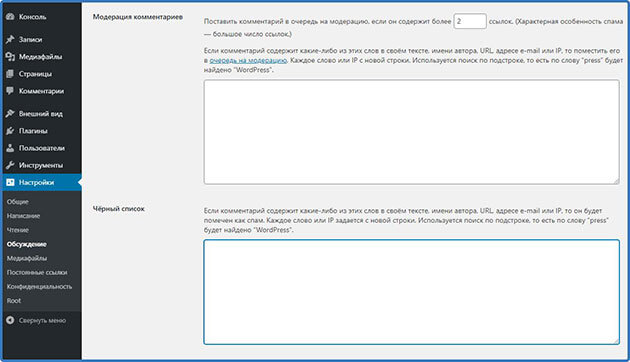Image resolution: width=630 pixels, height=362 pixels.
Task: Focus the Чёрный список text area
Action: [411, 292]
